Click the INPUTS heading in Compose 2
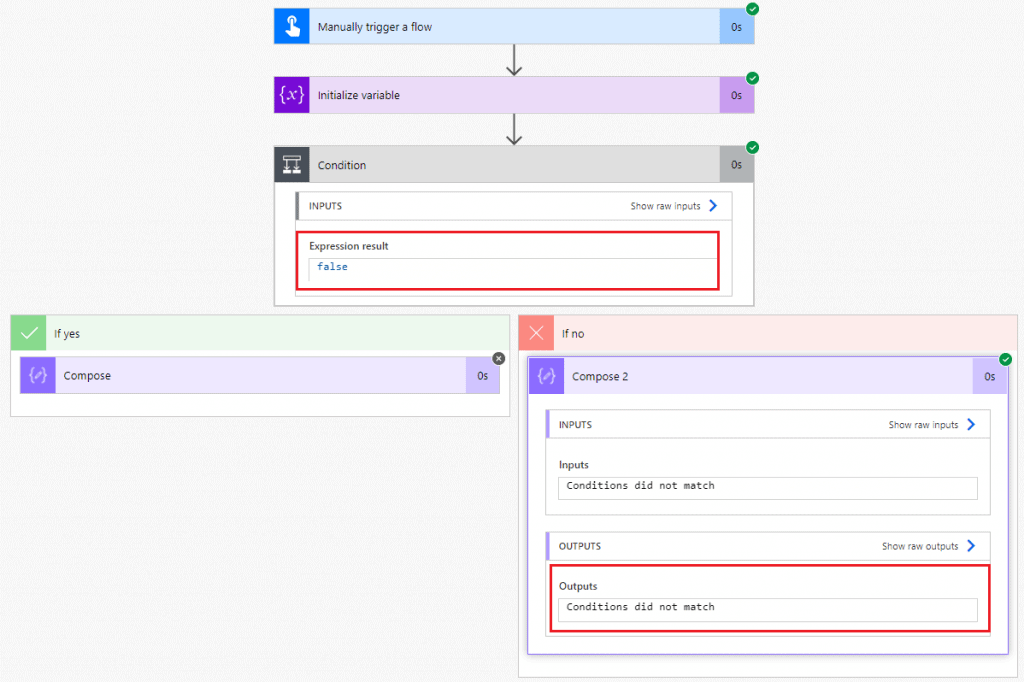 [575, 425]
